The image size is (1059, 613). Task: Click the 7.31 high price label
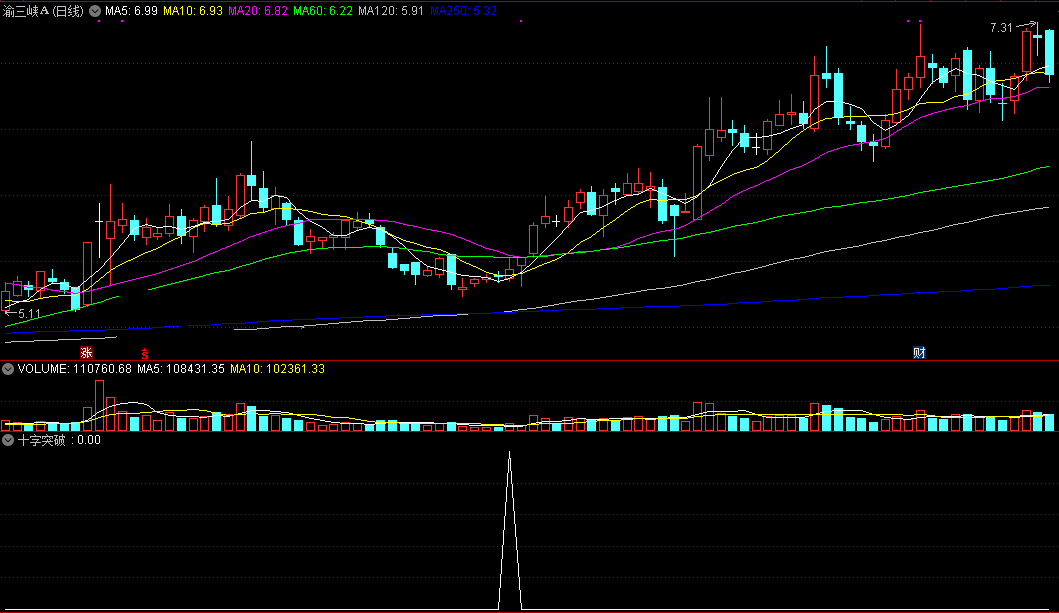coord(1002,28)
